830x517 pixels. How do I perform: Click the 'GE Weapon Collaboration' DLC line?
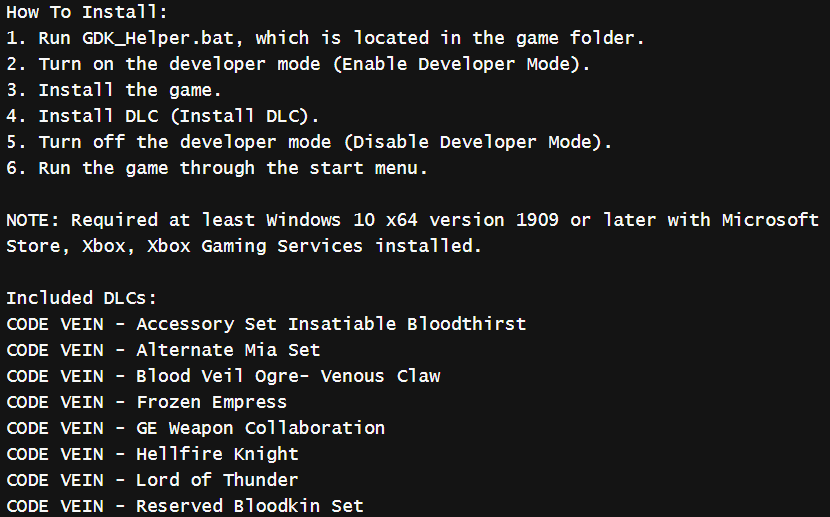pyautogui.click(x=195, y=428)
